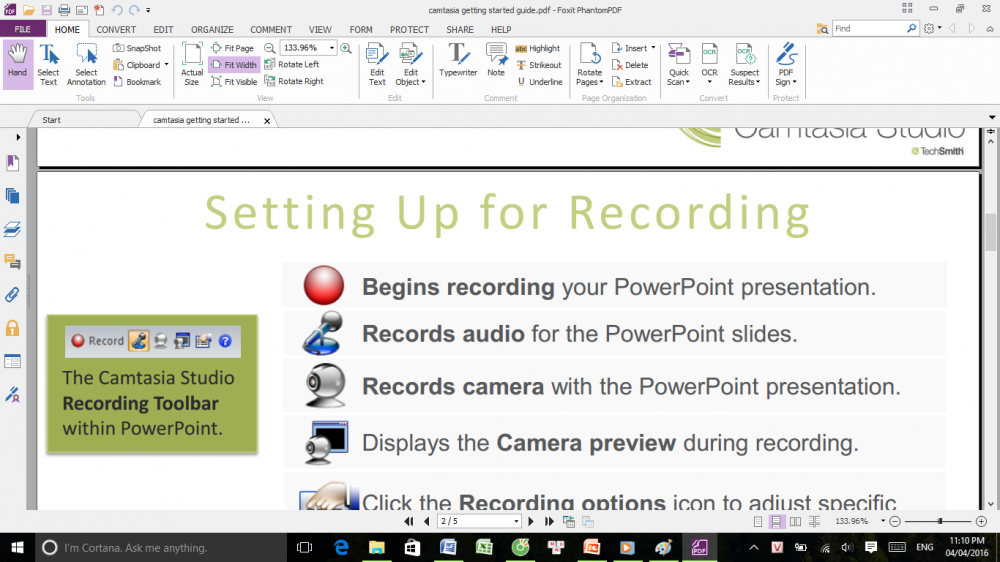Select the Hand tool

tap(17, 63)
